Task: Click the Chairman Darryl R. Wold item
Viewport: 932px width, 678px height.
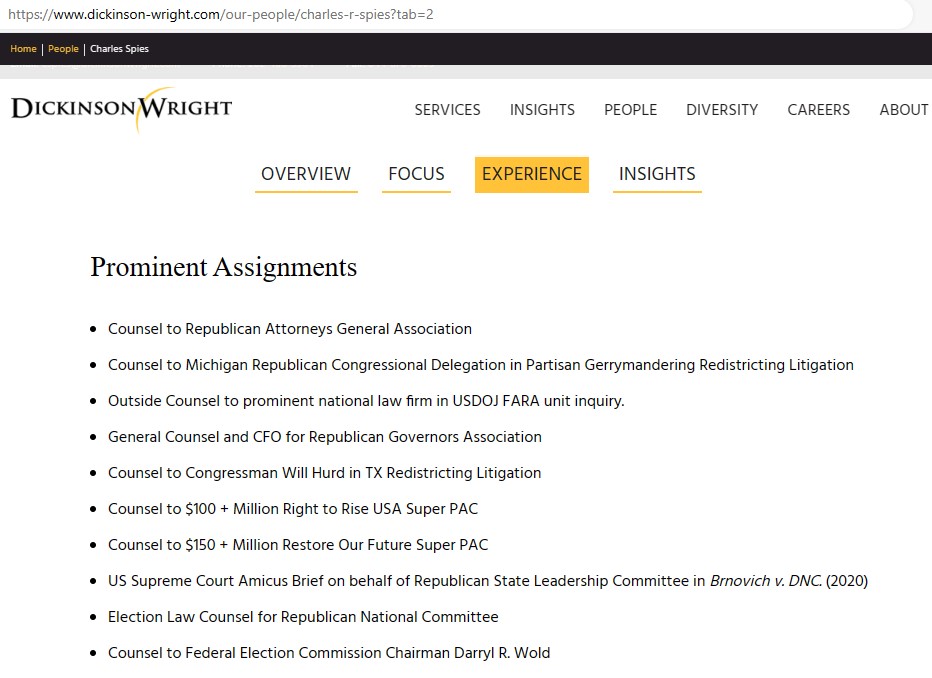Action: click(x=329, y=653)
